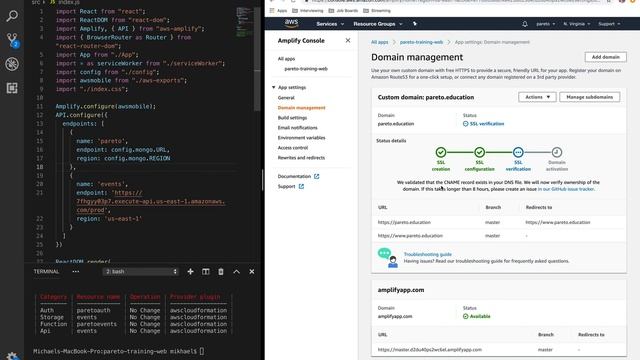Image resolution: width=640 pixels, height=360 pixels.
Task: Open Rewrites and redirects settings
Action: pyautogui.click(x=301, y=158)
